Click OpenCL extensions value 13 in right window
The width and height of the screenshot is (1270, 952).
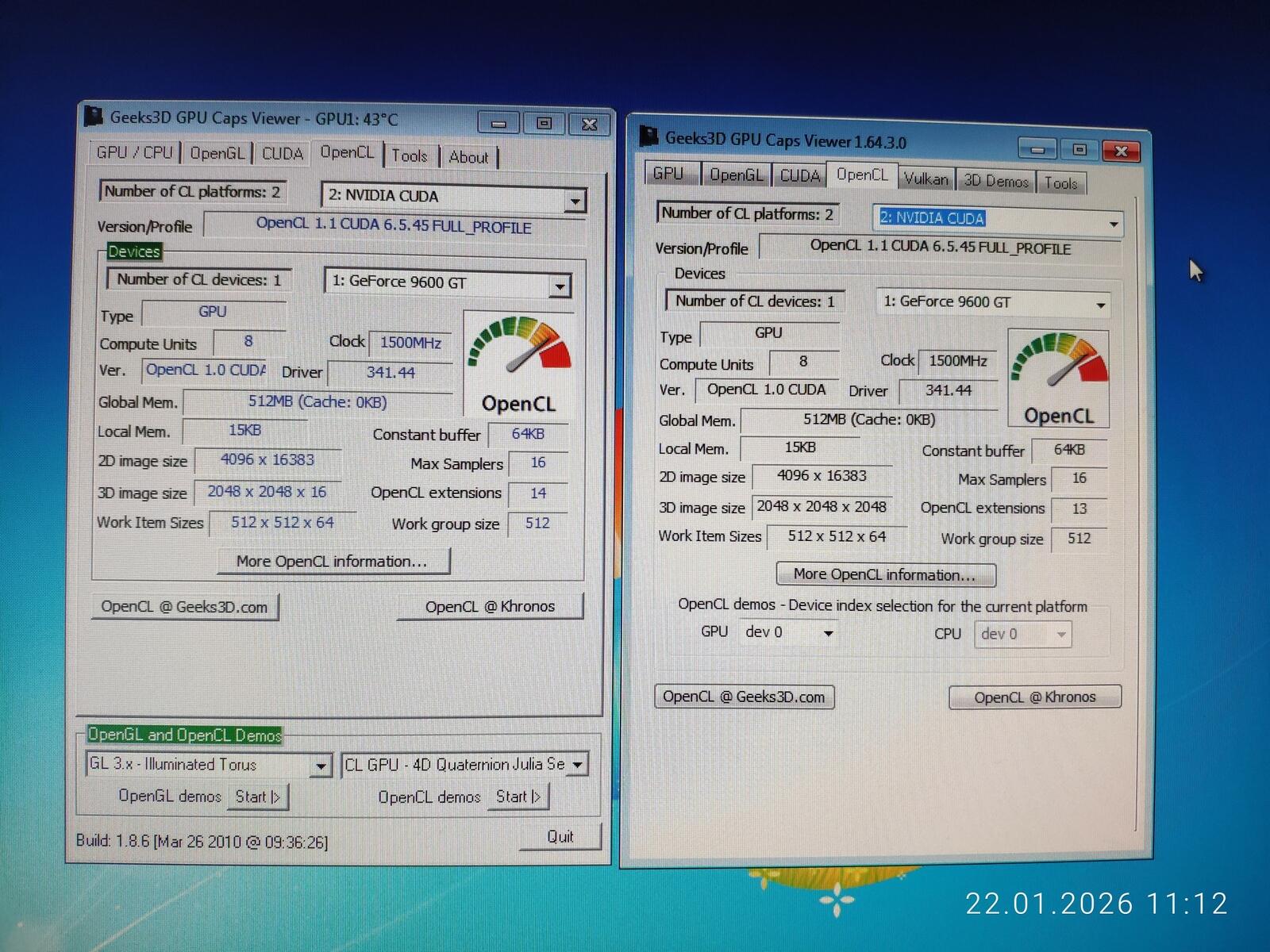(x=1079, y=509)
